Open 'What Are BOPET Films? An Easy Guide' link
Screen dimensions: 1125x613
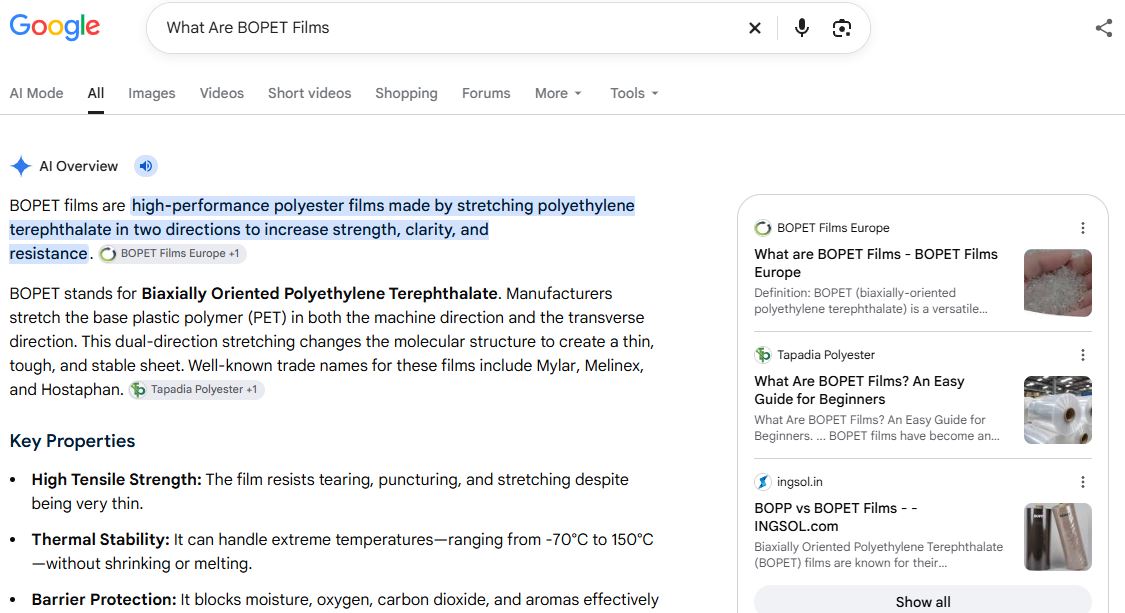click(859, 390)
